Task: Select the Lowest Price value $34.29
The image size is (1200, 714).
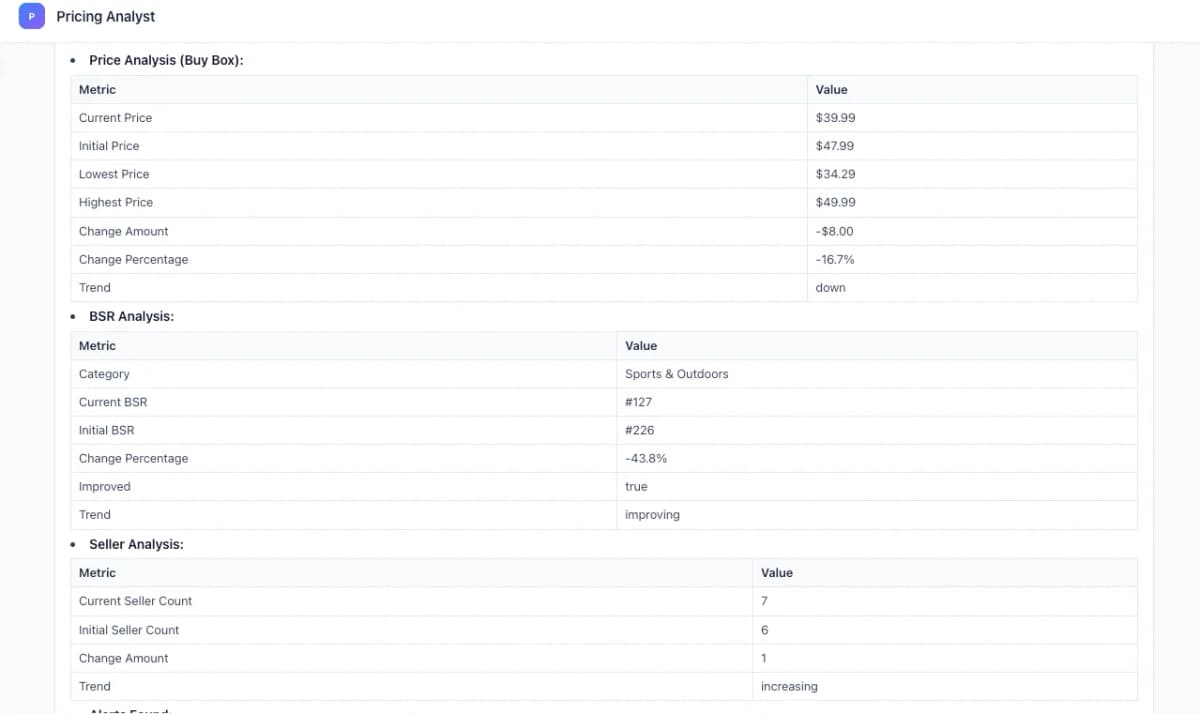Action: (835, 174)
